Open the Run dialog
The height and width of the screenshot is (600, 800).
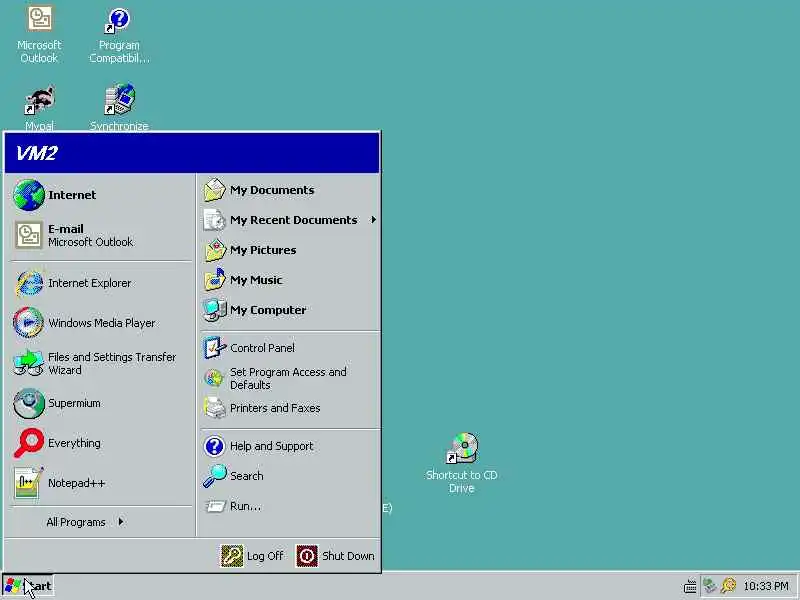(290, 506)
